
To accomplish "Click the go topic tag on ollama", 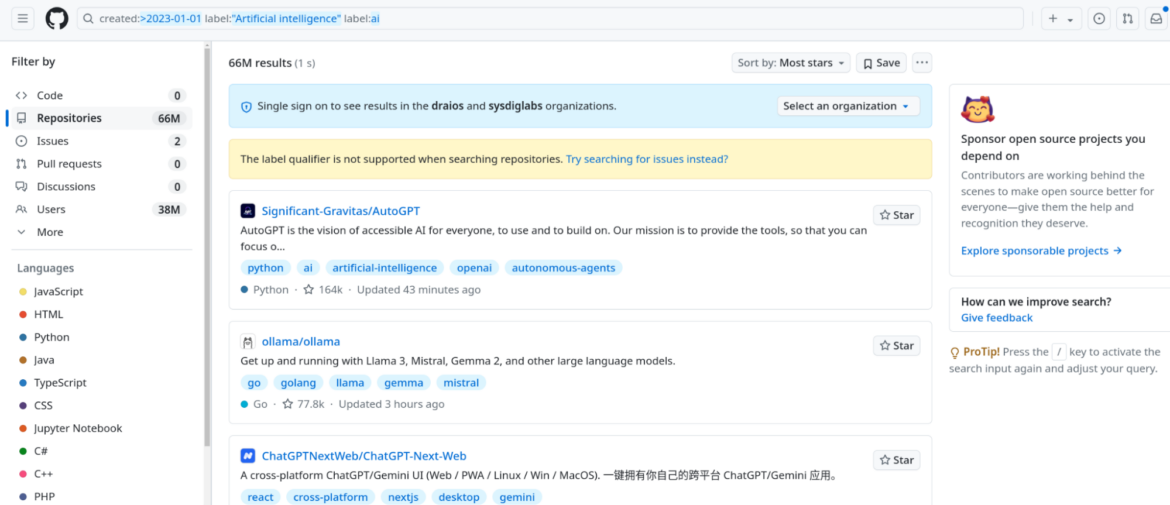I will pyautogui.click(x=254, y=383).
